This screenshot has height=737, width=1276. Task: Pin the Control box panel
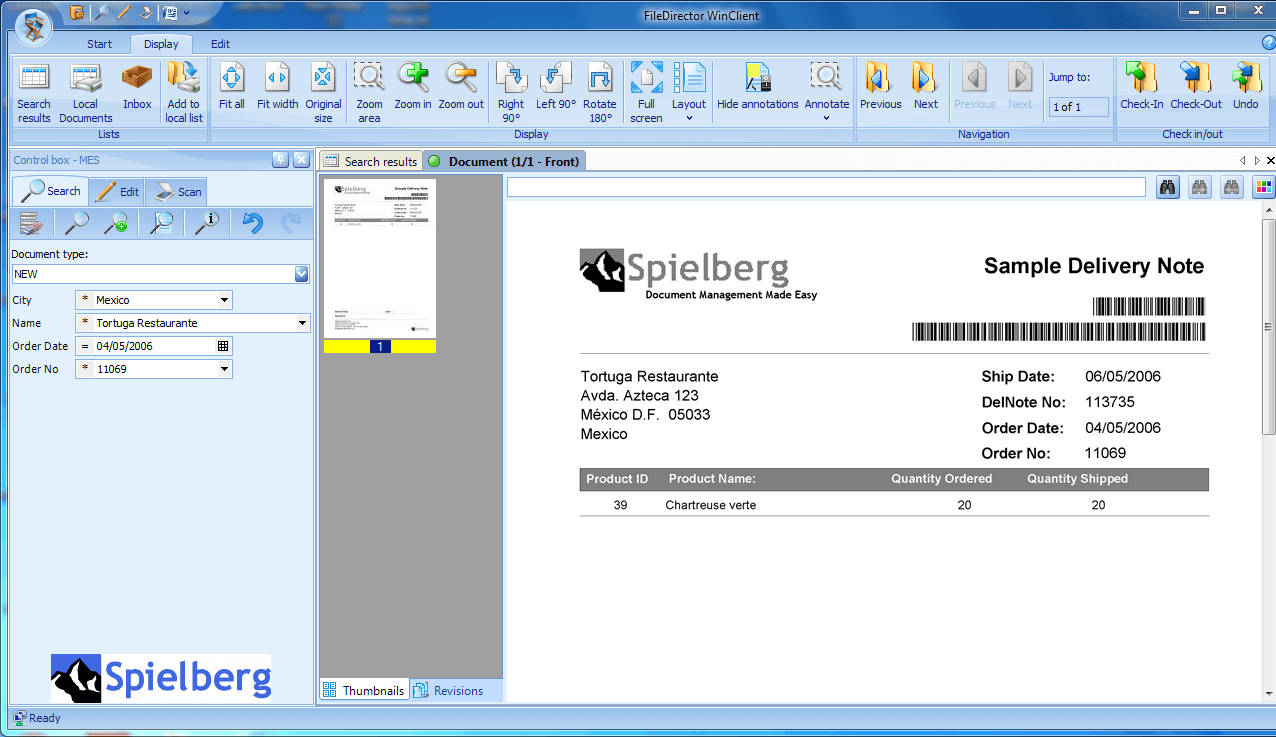[281, 160]
